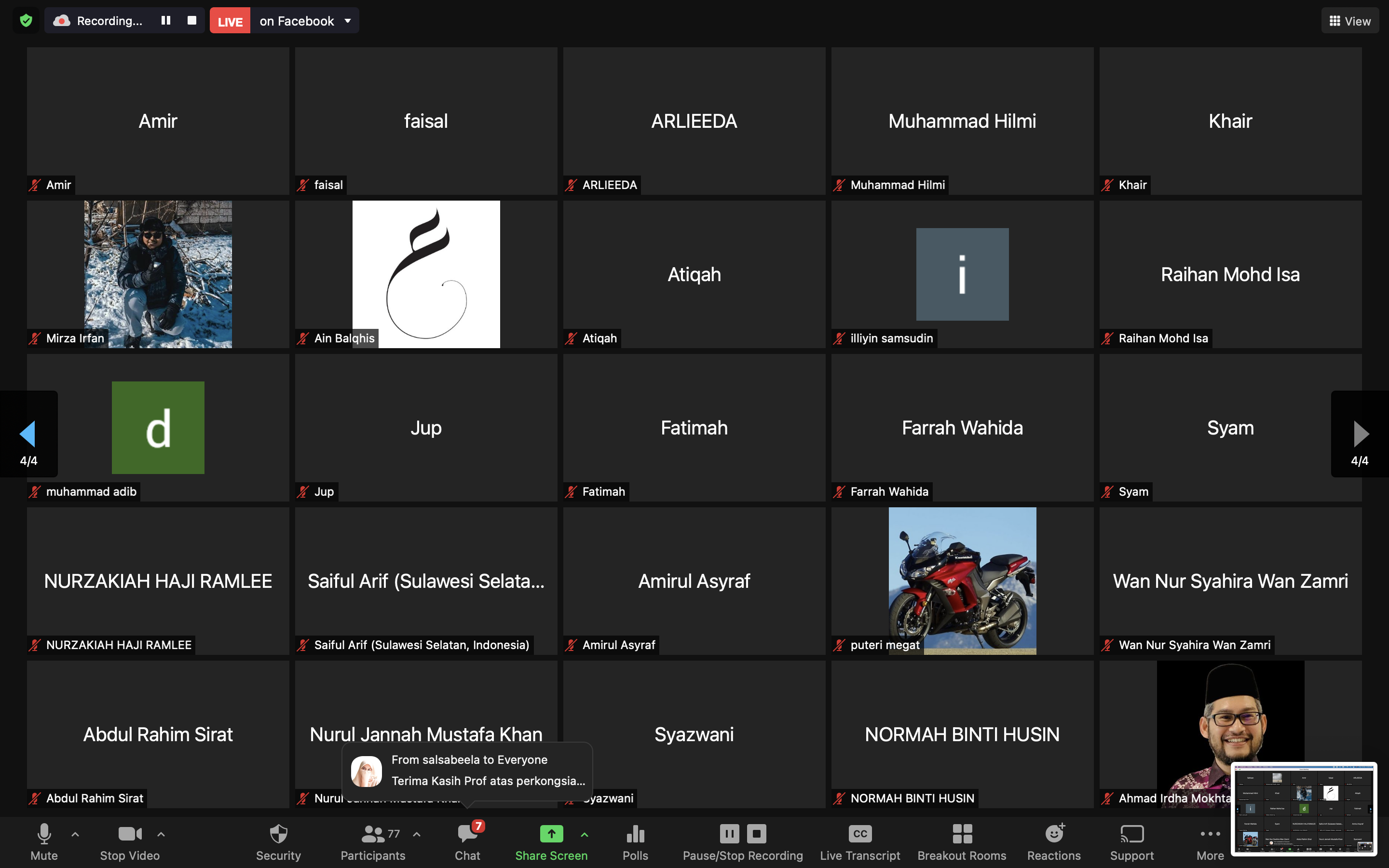The height and width of the screenshot is (868, 1389).
Task: Toggle Stop Video camera button
Action: click(130, 834)
